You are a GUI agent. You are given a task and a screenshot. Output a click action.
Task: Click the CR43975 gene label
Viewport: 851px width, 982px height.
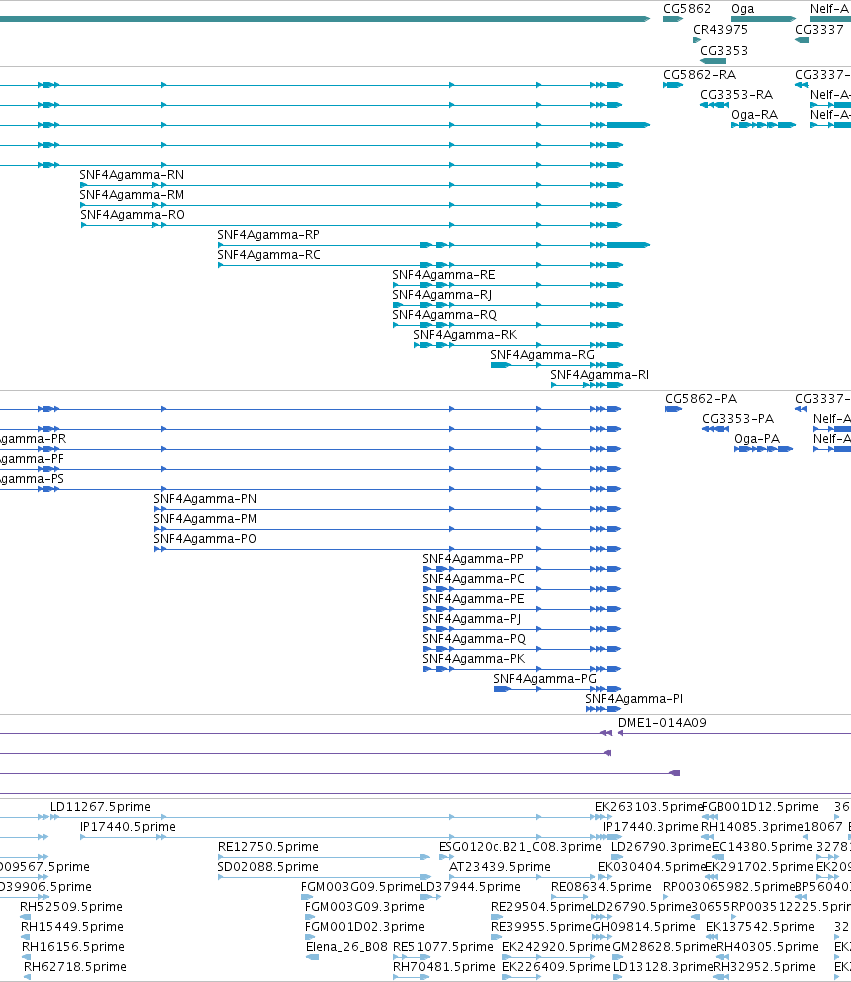pos(720,29)
